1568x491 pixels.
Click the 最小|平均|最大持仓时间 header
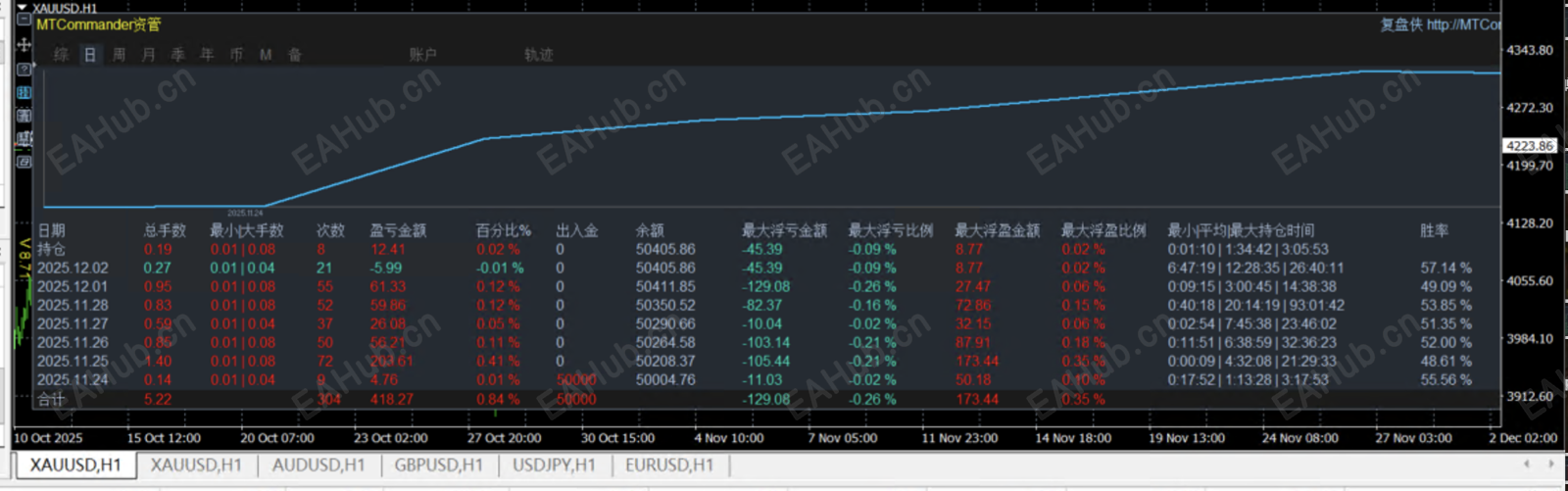[x=1241, y=230]
